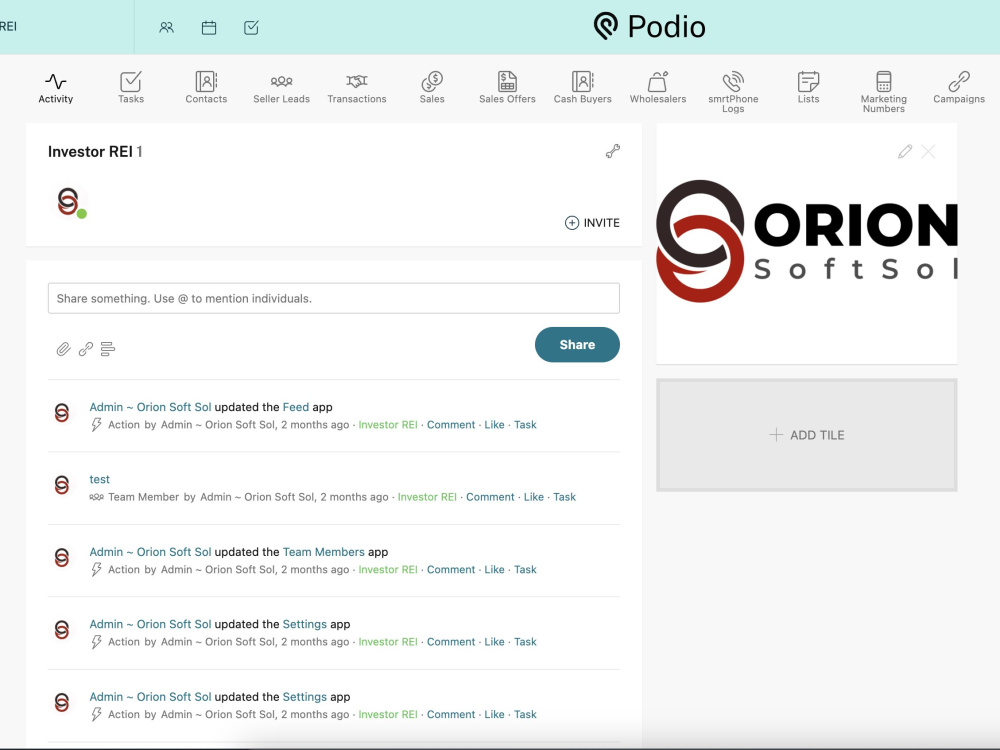1000x750 pixels.
Task: Click Investor REI link on test post
Action: [x=427, y=497]
